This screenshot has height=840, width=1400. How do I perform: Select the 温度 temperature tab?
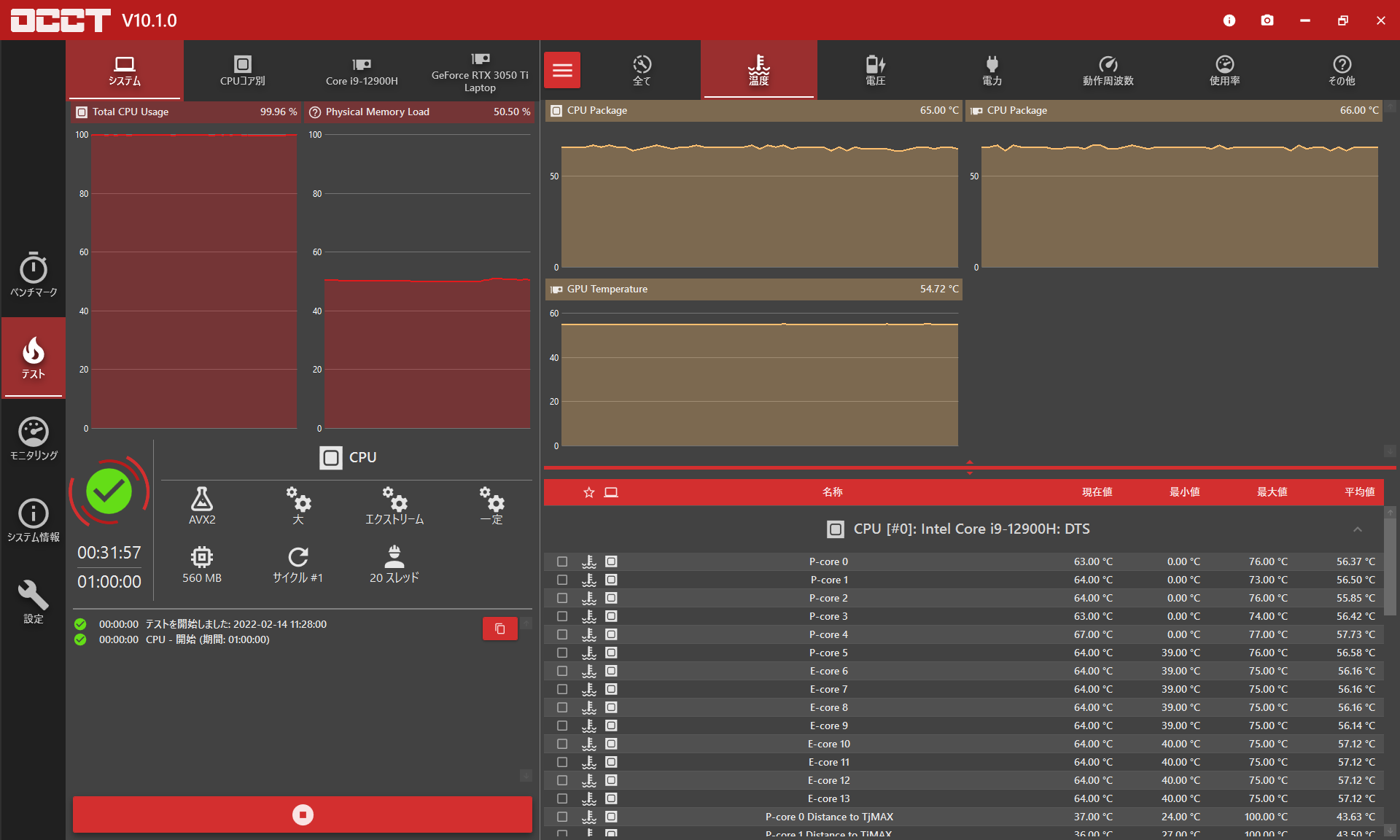(x=759, y=70)
